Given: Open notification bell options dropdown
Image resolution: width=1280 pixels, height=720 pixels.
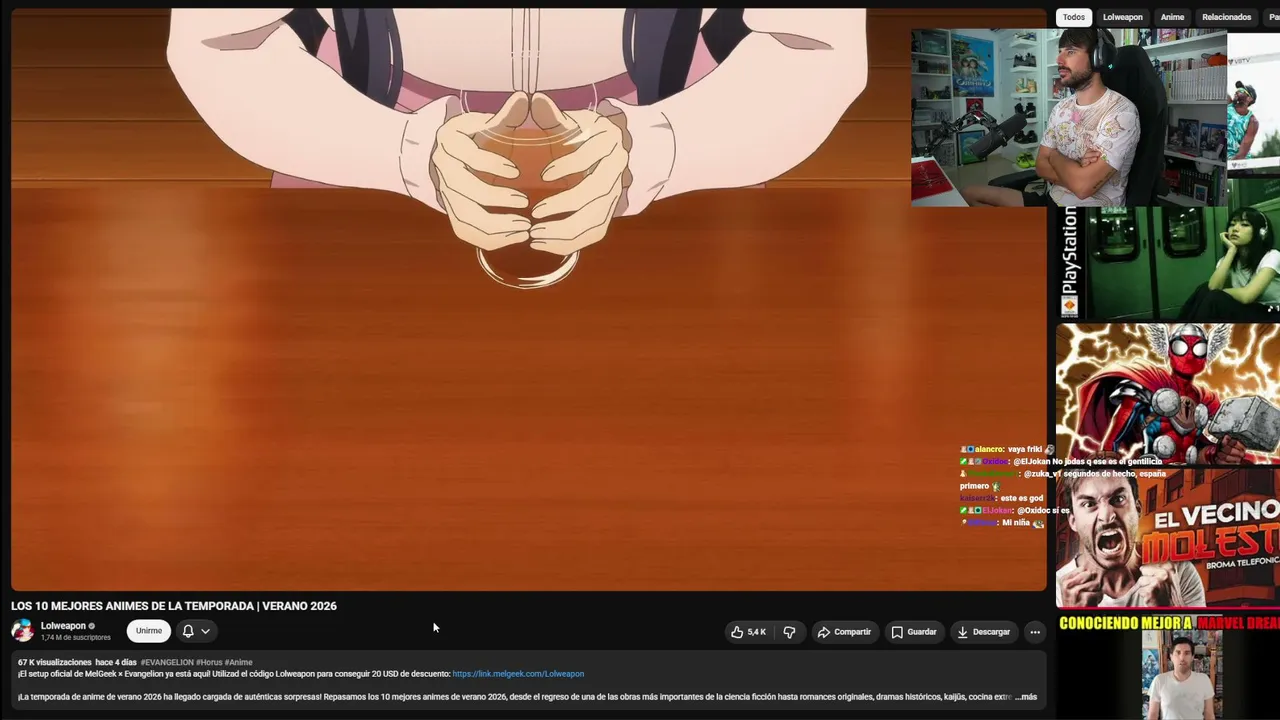Looking at the screenshot, I should [x=196, y=631].
